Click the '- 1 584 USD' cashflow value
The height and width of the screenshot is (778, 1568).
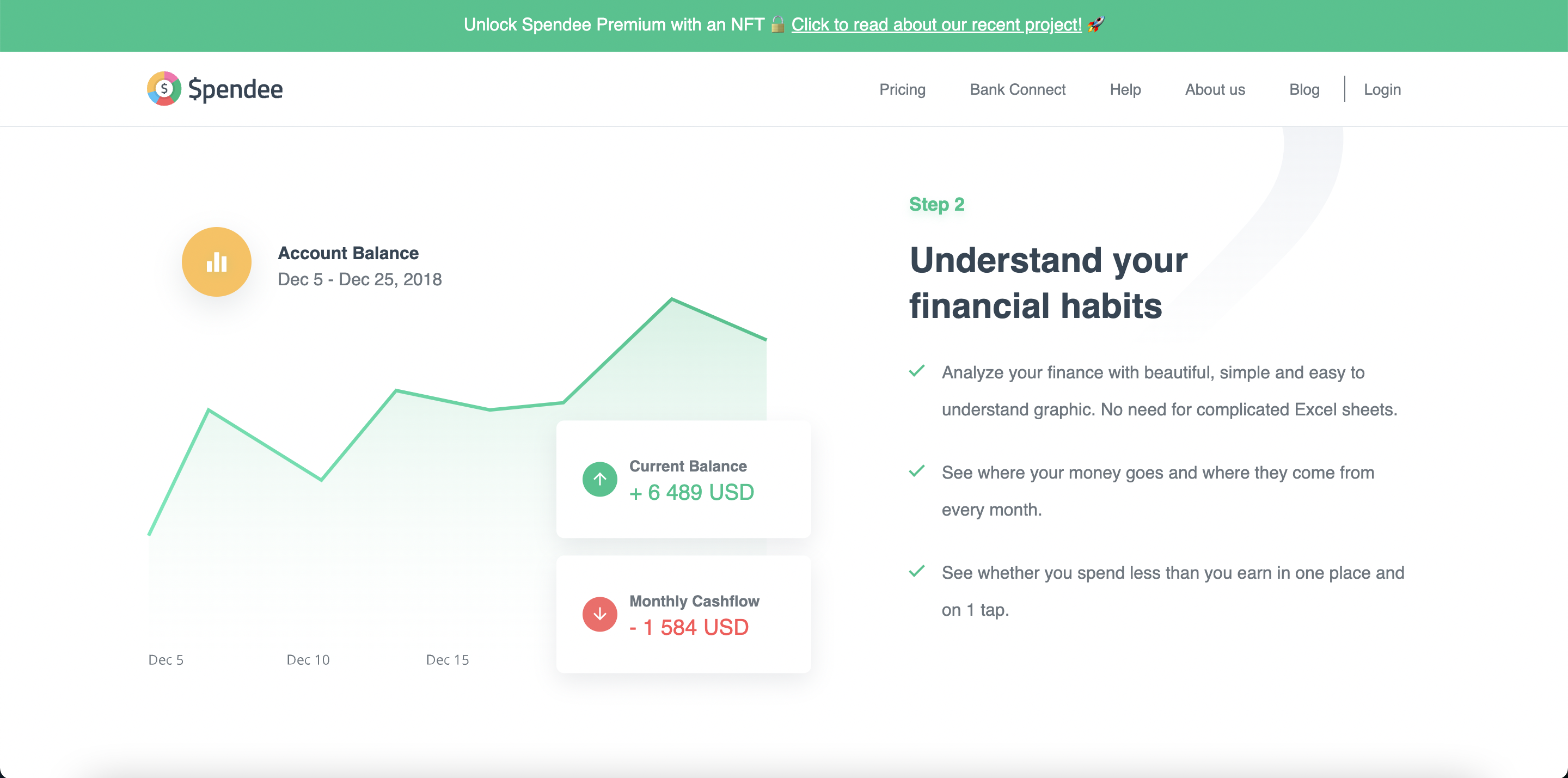[689, 627]
